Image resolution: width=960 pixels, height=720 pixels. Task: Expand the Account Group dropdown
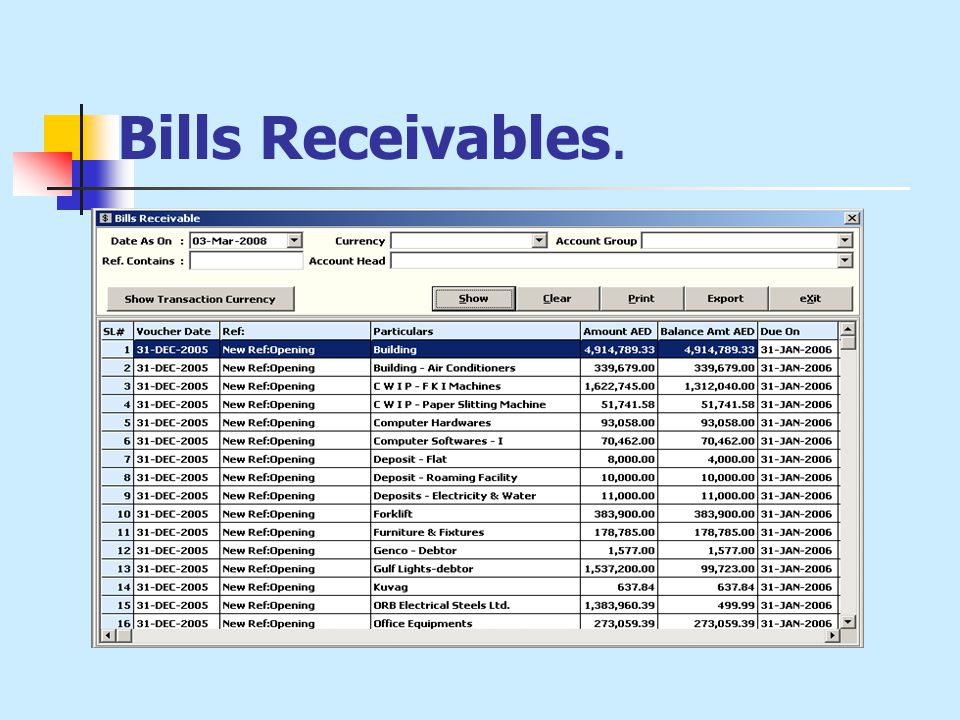(x=845, y=241)
